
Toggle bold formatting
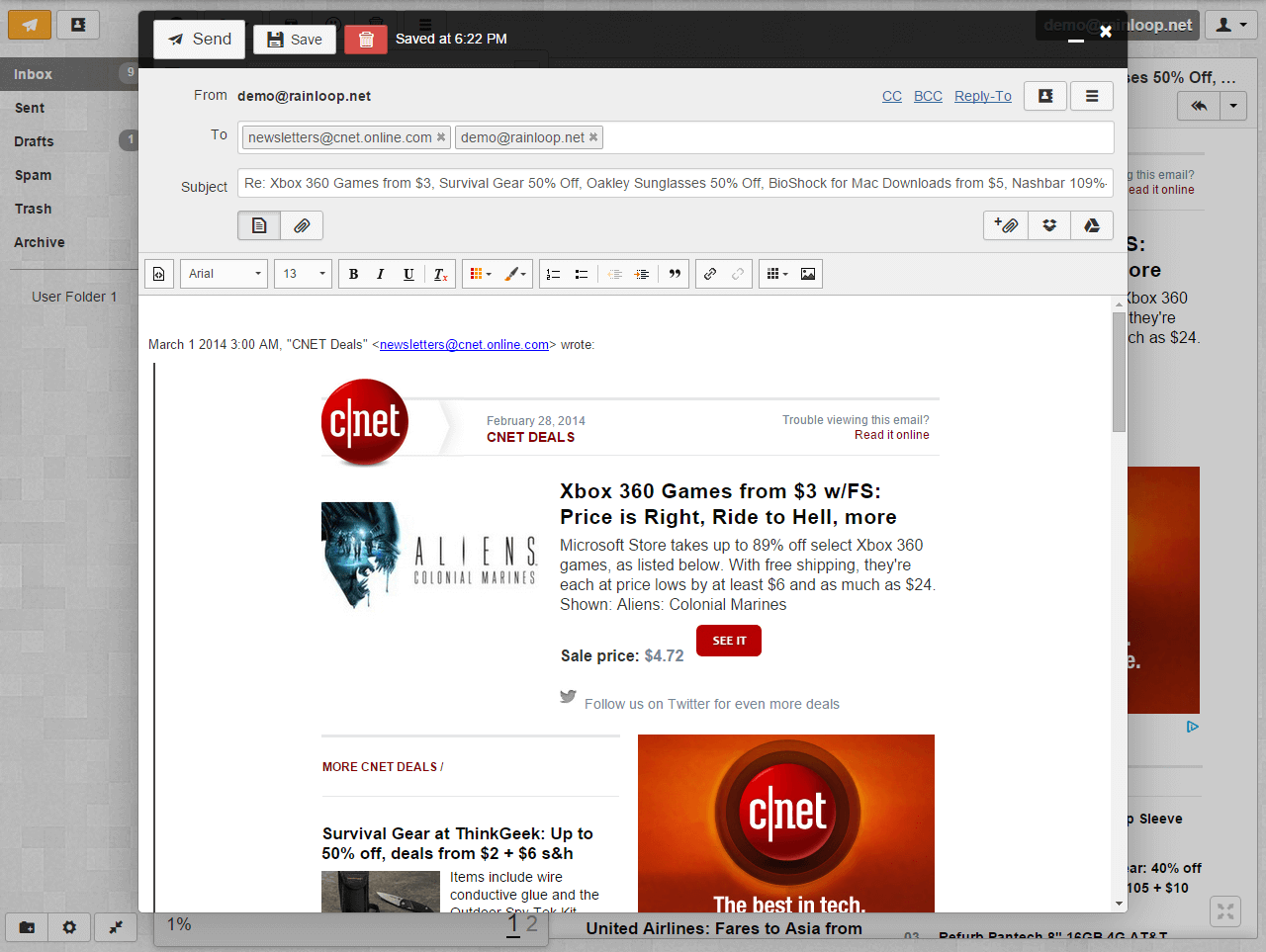coord(353,274)
